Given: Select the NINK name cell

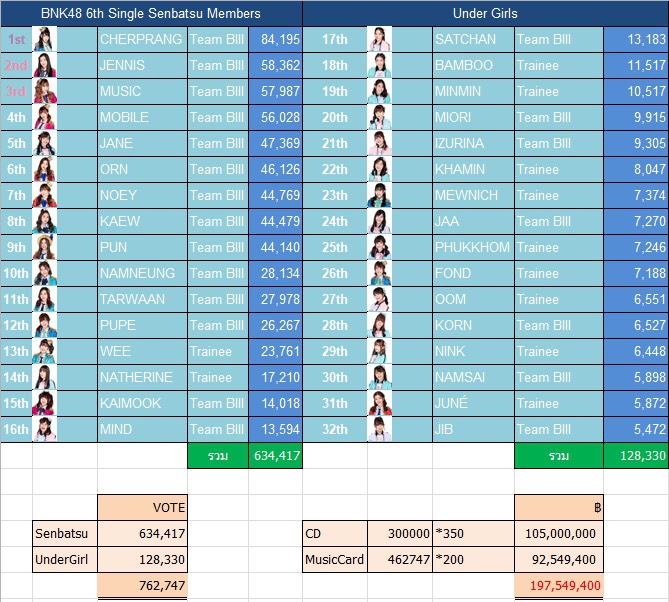Looking at the screenshot, I should [x=473, y=352].
